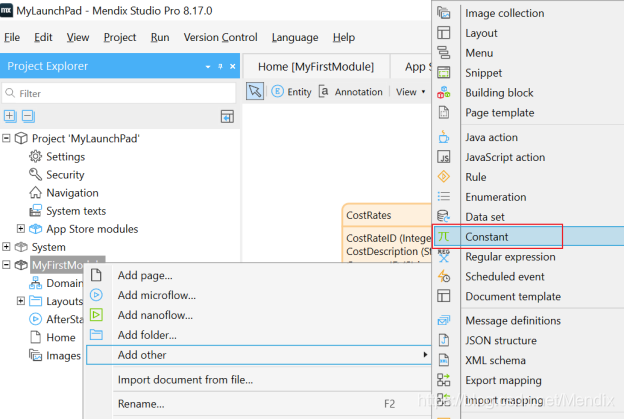Click the JavaScript action JS icon
Screen dimensions: 624x419
[x=444, y=157]
